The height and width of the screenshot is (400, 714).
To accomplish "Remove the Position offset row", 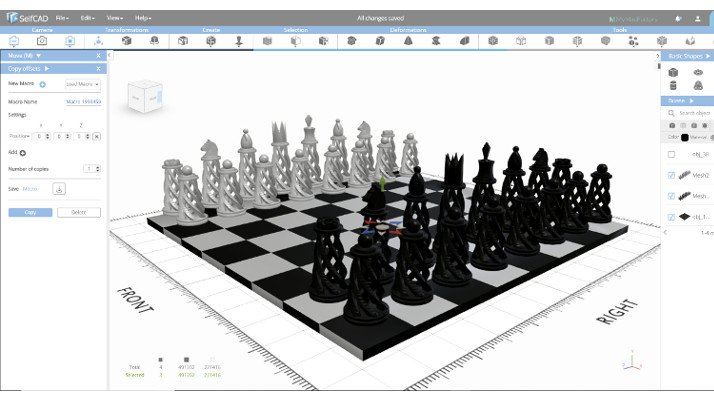I will point(97,136).
